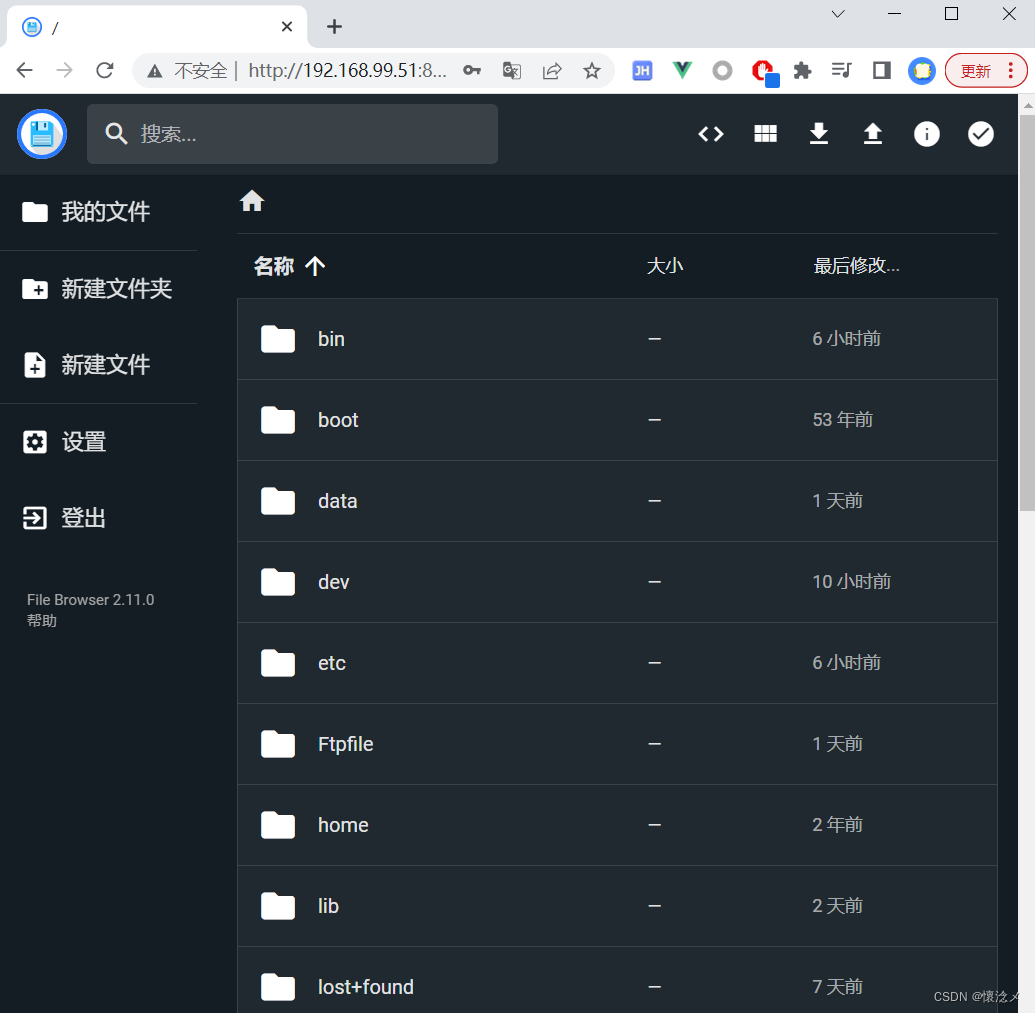Screen dimensions: 1035x1013
Task: Toggle name sort order arrow
Action: point(315,266)
